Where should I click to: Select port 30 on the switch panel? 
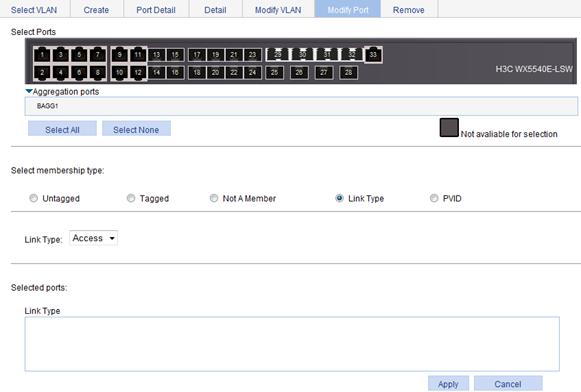tap(302, 54)
